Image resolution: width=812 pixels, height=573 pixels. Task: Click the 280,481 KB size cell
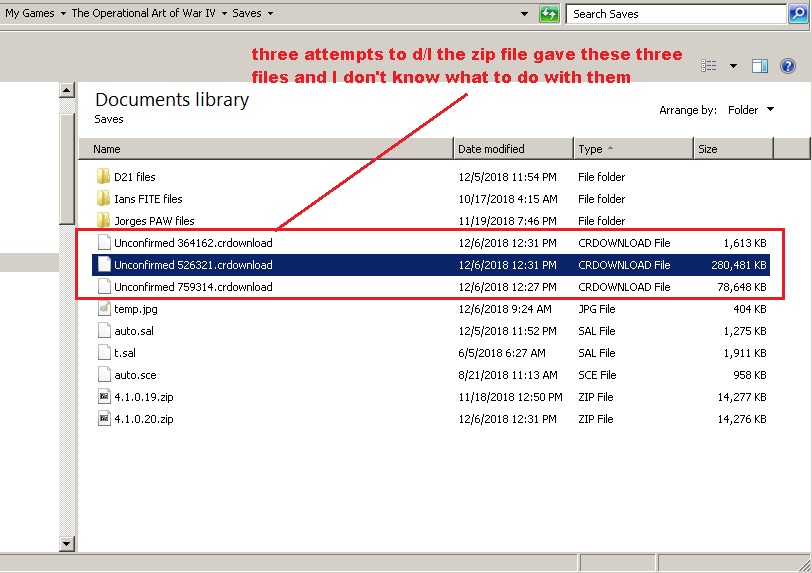[x=738, y=265]
